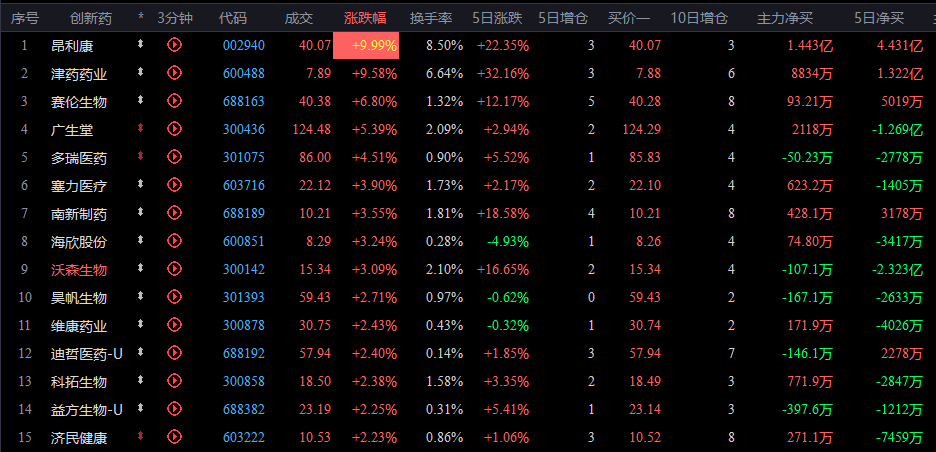The image size is (936, 452).
Task: Click the 5日净买 column header
Action: point(879,19)
